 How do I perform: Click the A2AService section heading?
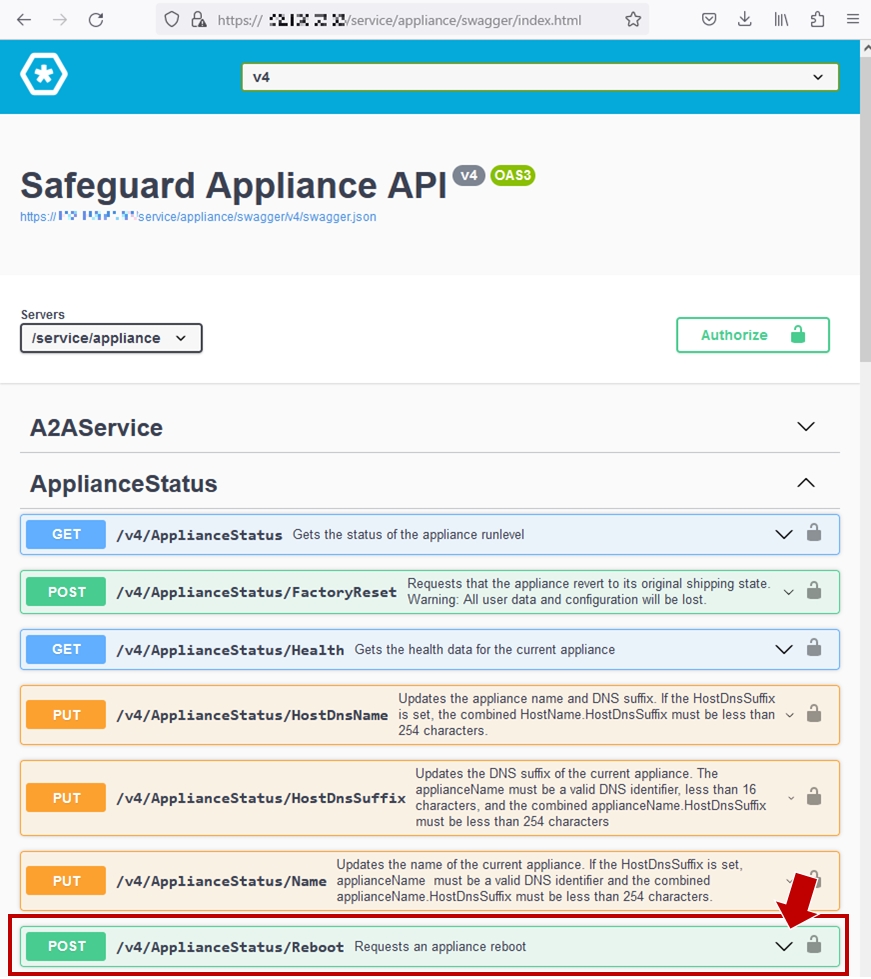point(96,428)
